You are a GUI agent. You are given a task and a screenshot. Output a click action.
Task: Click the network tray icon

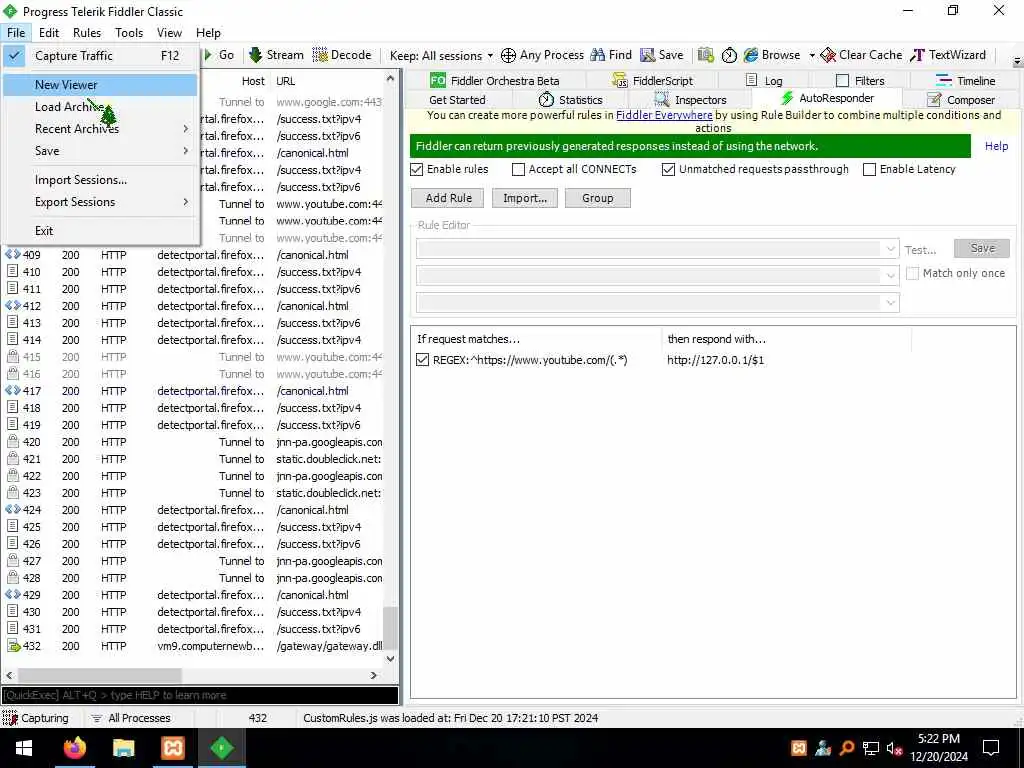coord(871,748)
